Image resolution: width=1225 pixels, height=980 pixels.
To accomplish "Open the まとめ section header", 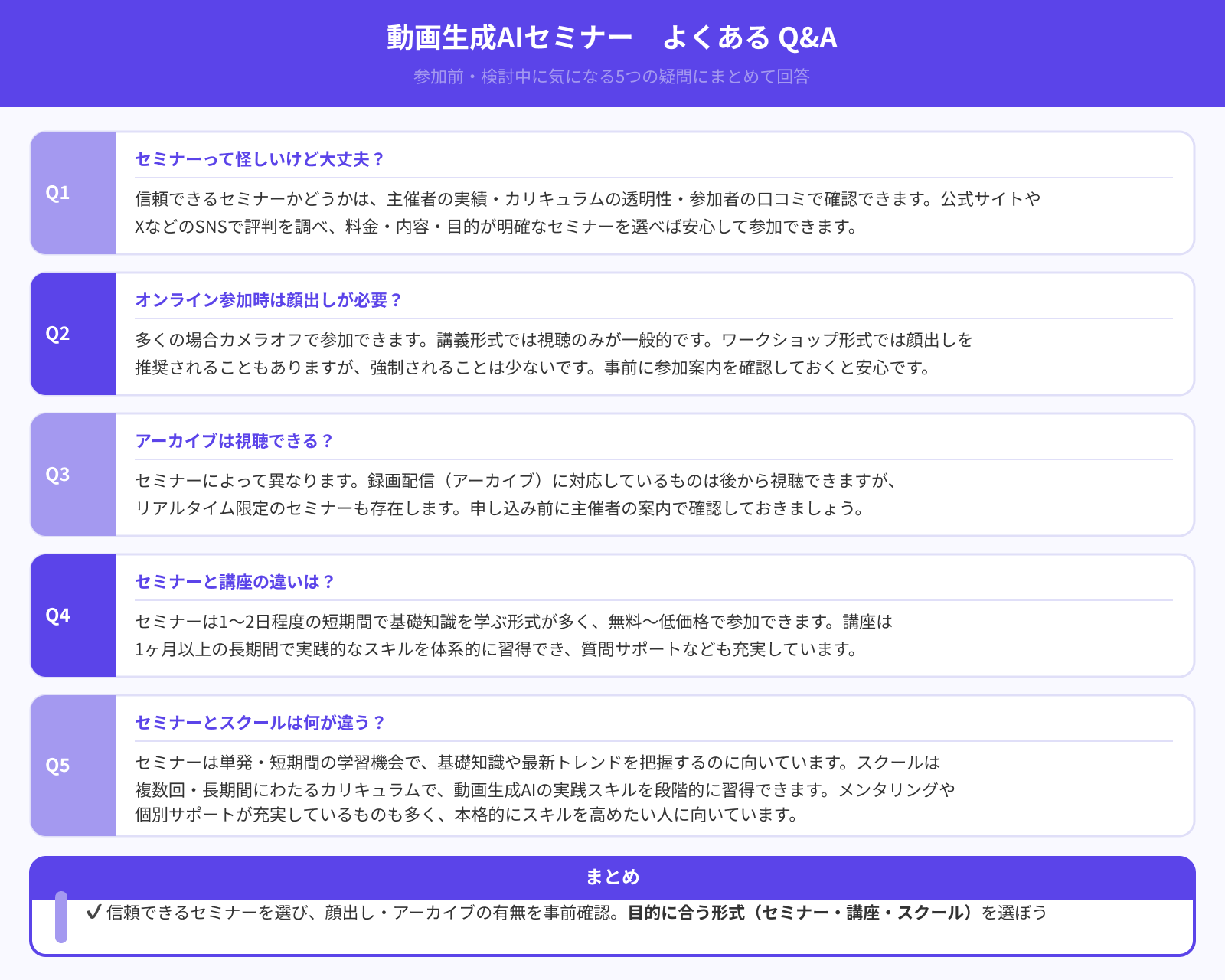I will tap(612, 877).
